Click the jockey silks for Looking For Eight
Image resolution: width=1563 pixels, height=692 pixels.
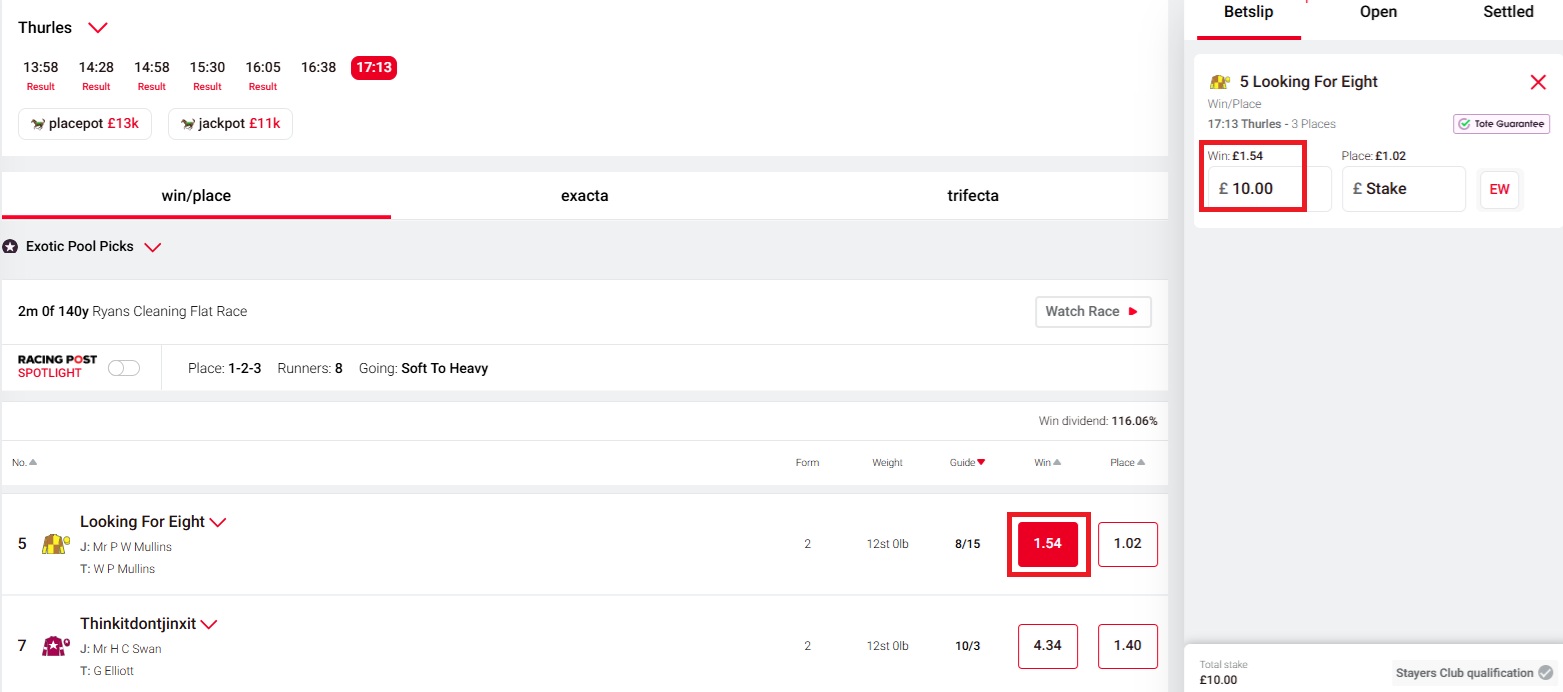[53, 544]
